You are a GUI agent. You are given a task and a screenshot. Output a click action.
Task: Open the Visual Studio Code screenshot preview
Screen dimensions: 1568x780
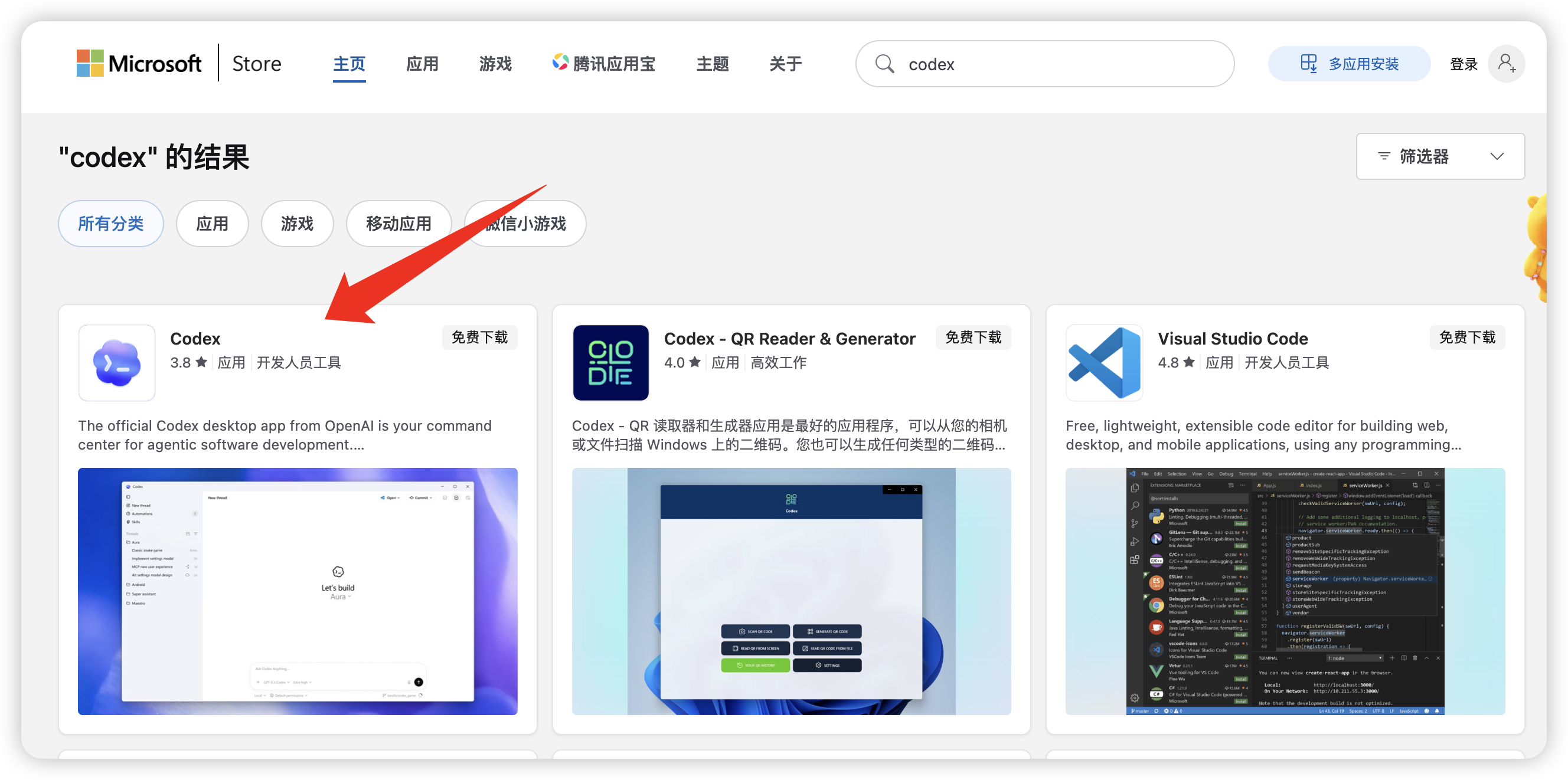tap(1285, 591)
